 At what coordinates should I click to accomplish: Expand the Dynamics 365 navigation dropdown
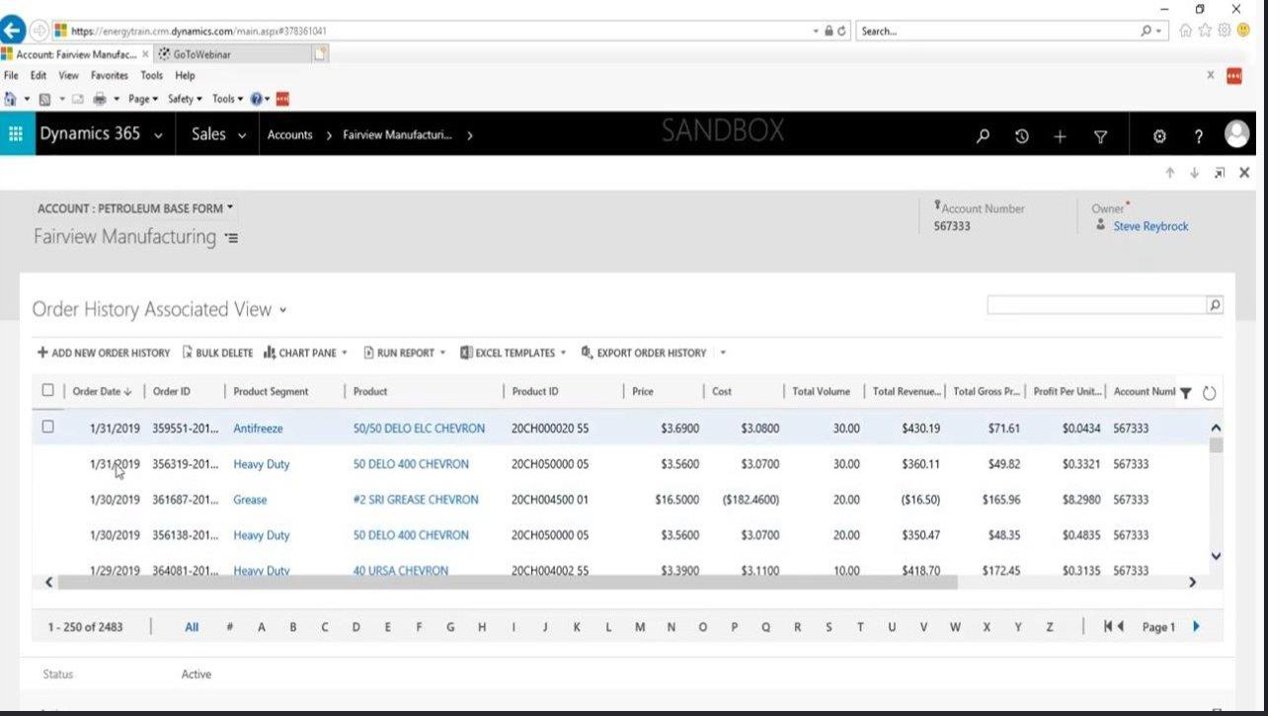158,135
